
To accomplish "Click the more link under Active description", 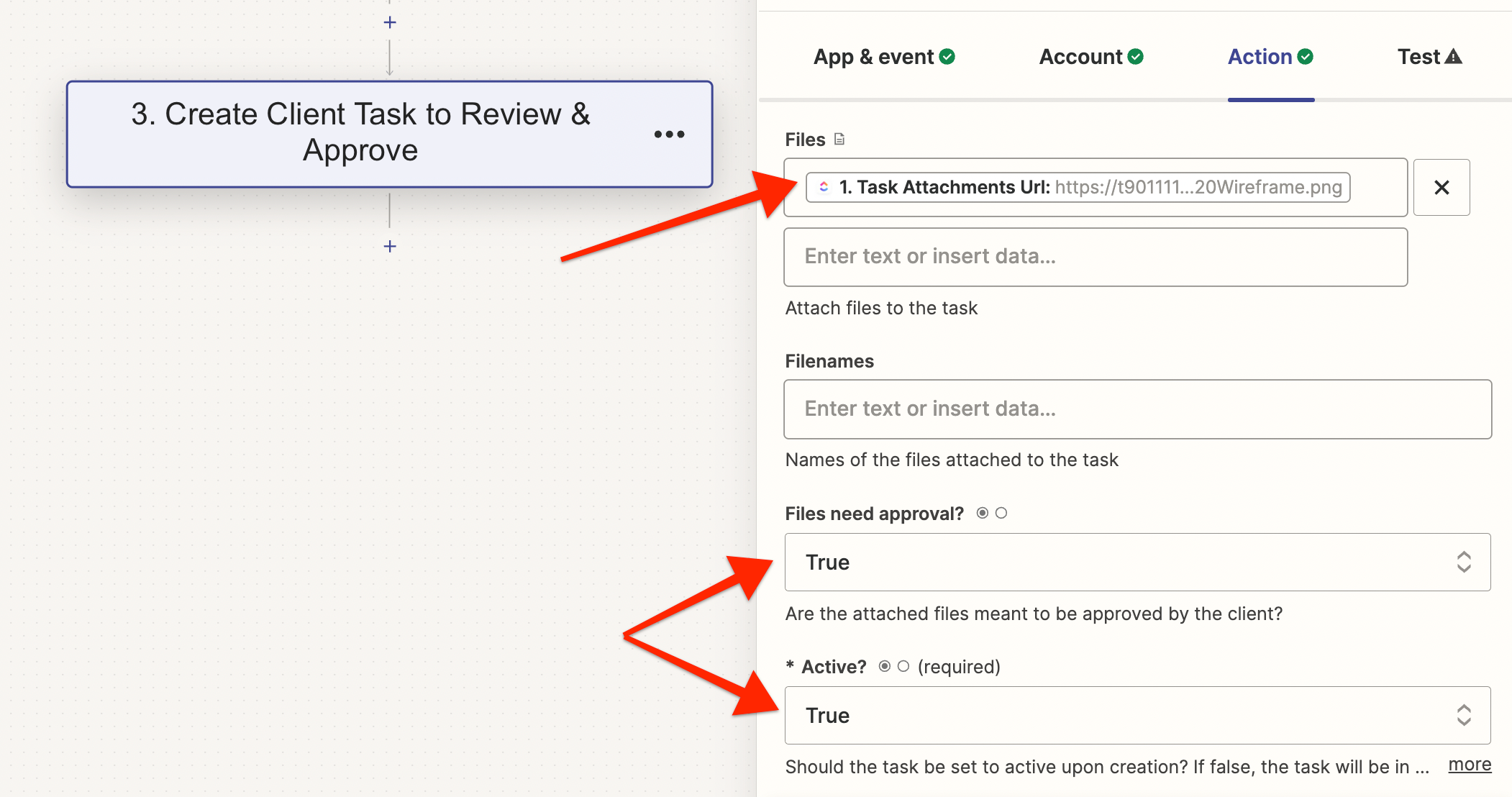I will pos(1470,764).
